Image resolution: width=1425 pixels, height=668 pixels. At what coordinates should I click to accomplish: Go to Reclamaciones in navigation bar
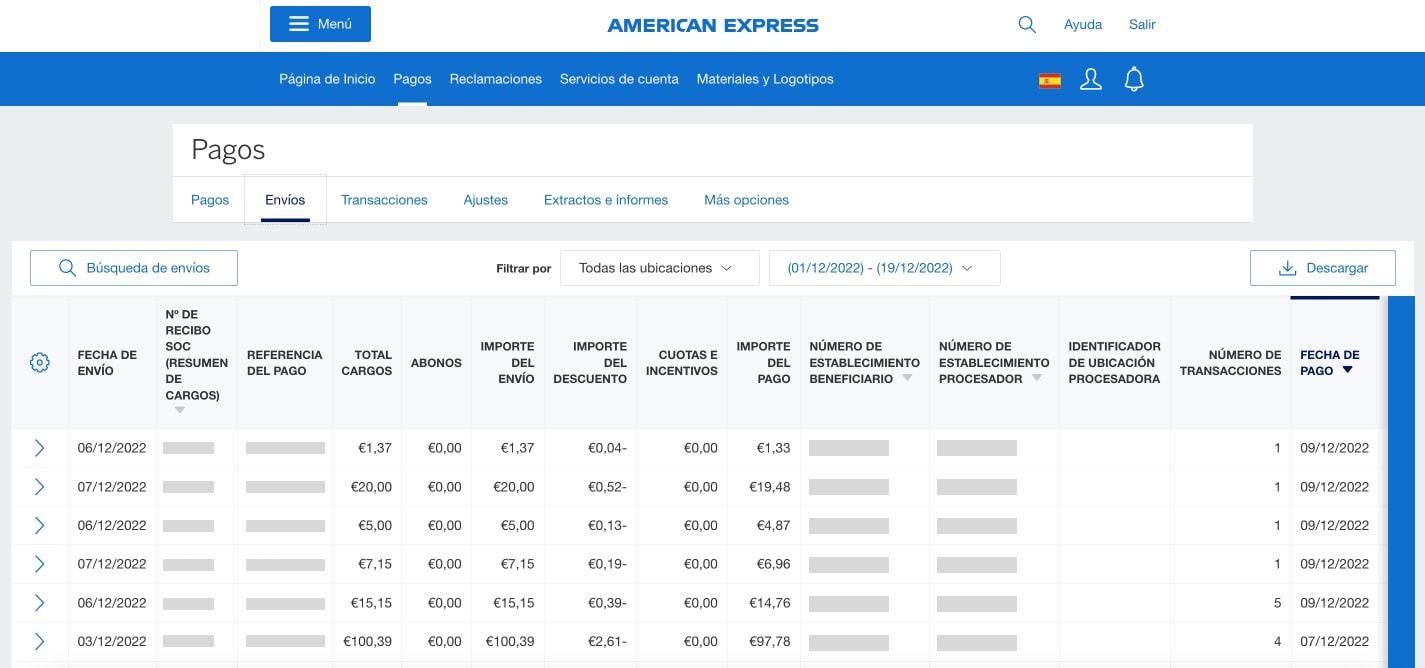click(x=495, y=79)
